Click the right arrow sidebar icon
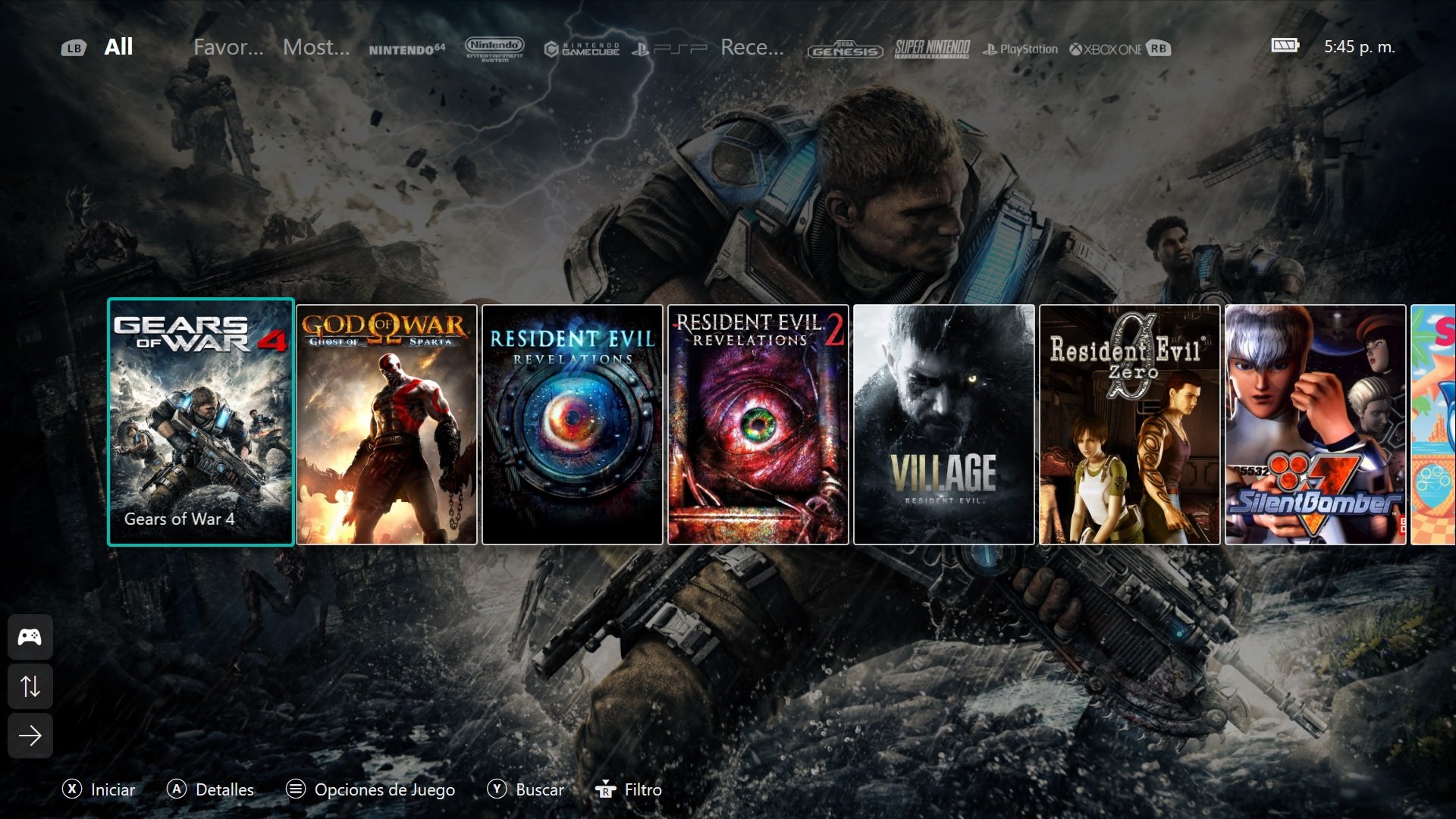Viewport: 1456px width, 819px height. [x=30, y=736]
